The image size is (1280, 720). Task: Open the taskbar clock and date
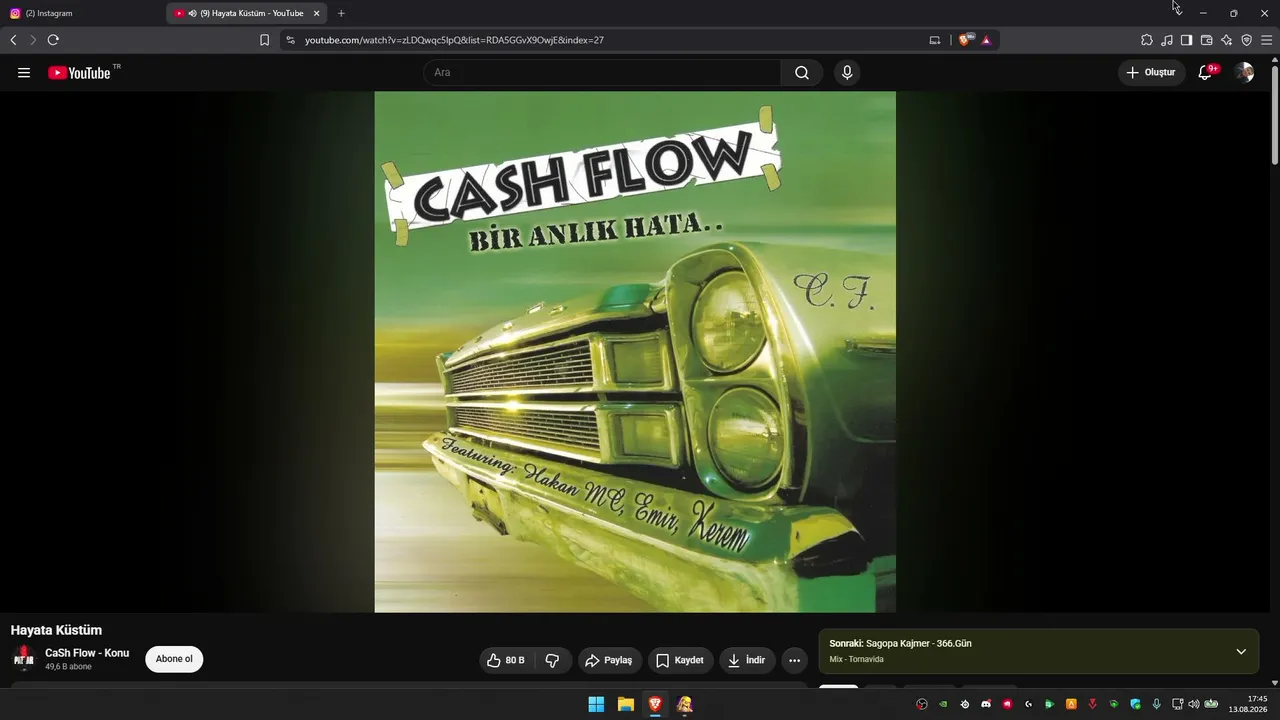(1250, 704)
